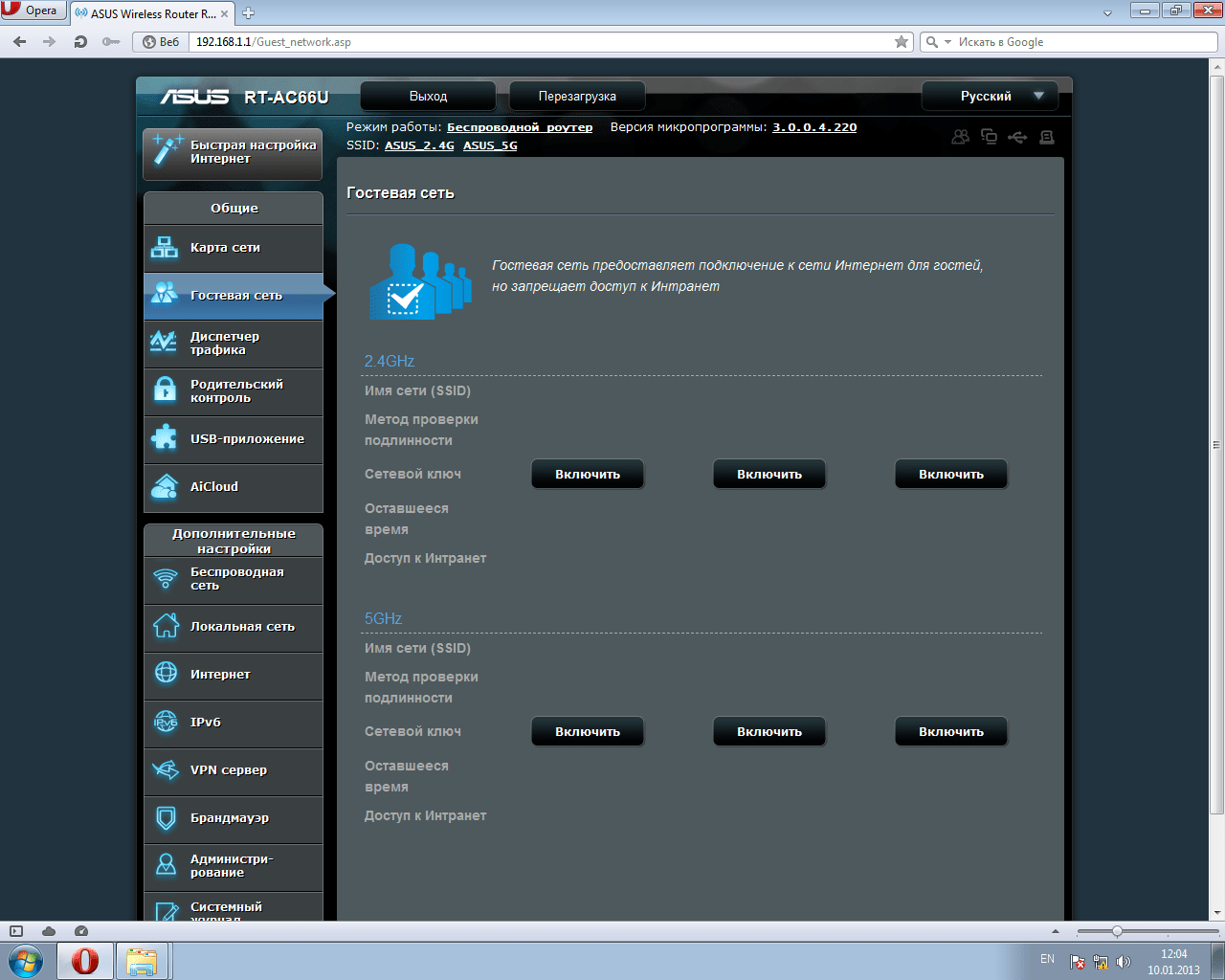Click the password manager key icon
Viewport: 1225px width, 980px height.
click(x=111, y=42)
